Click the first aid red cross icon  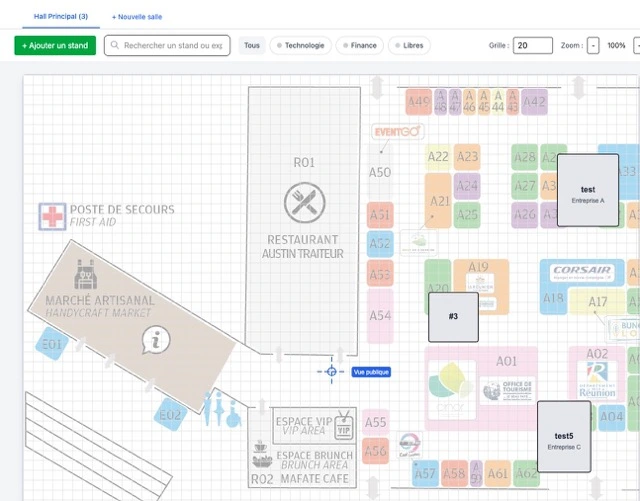[x=52, y=216]
